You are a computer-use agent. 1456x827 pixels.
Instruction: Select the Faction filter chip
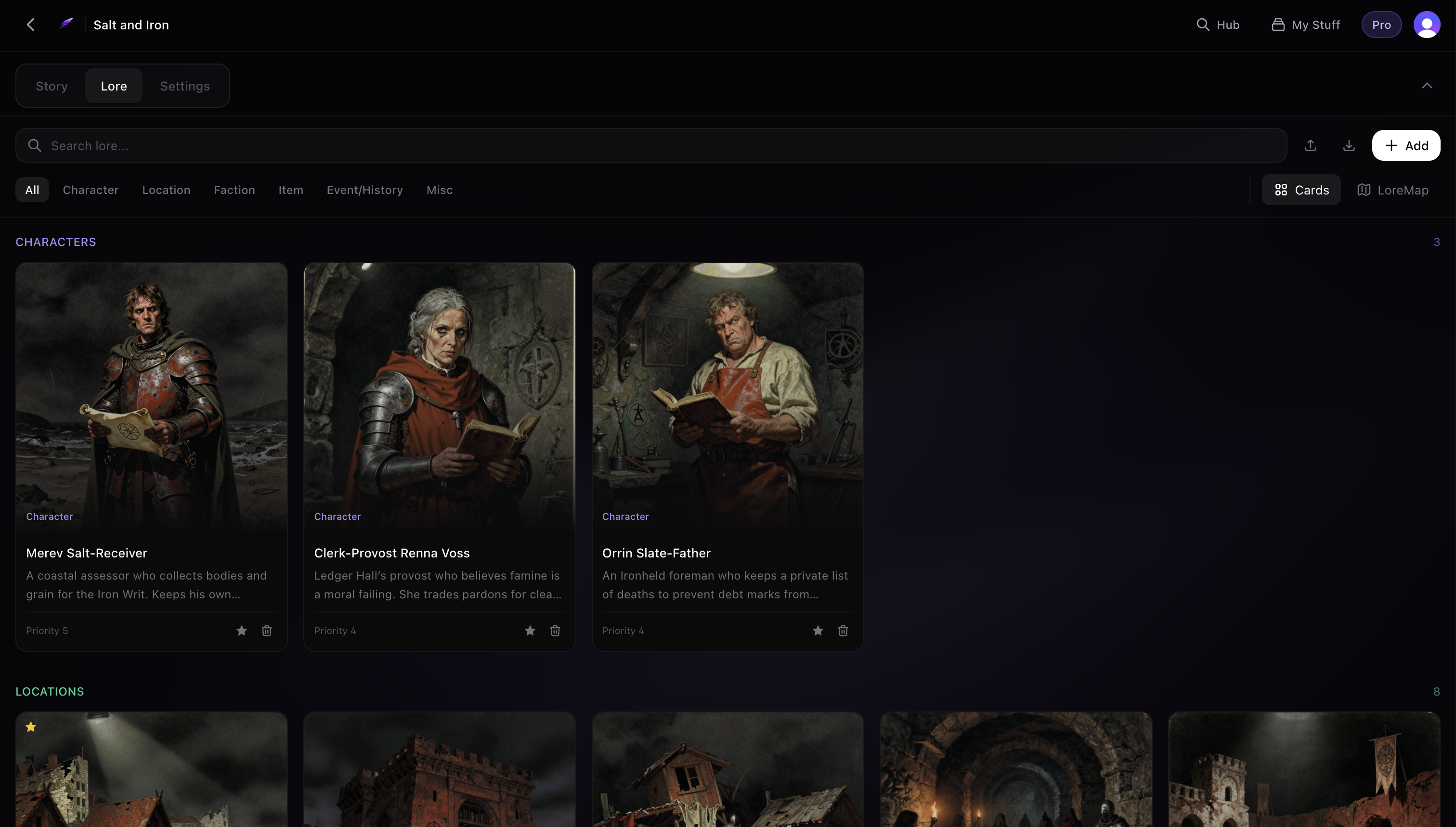(x=234, y=190)
